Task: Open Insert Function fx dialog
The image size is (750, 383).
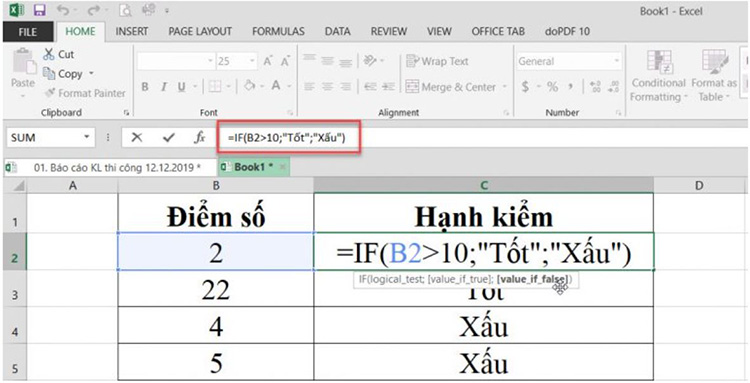Action: pos(199,138)
